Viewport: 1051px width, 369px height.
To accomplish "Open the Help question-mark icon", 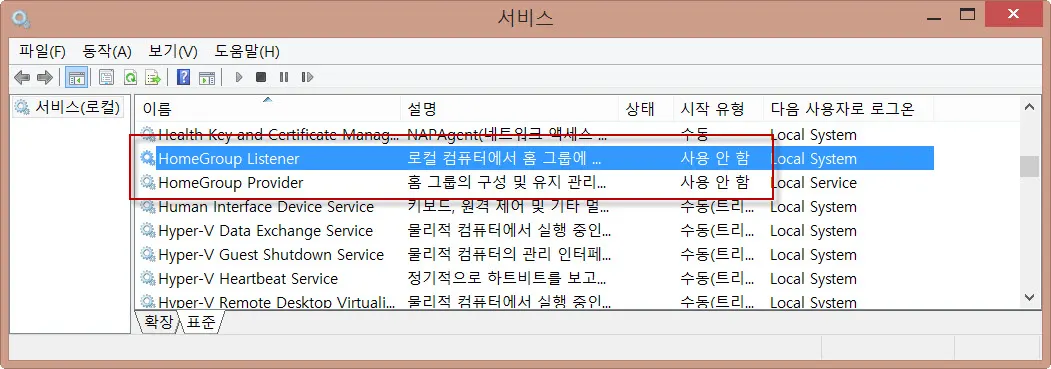I will coord(183,78).
